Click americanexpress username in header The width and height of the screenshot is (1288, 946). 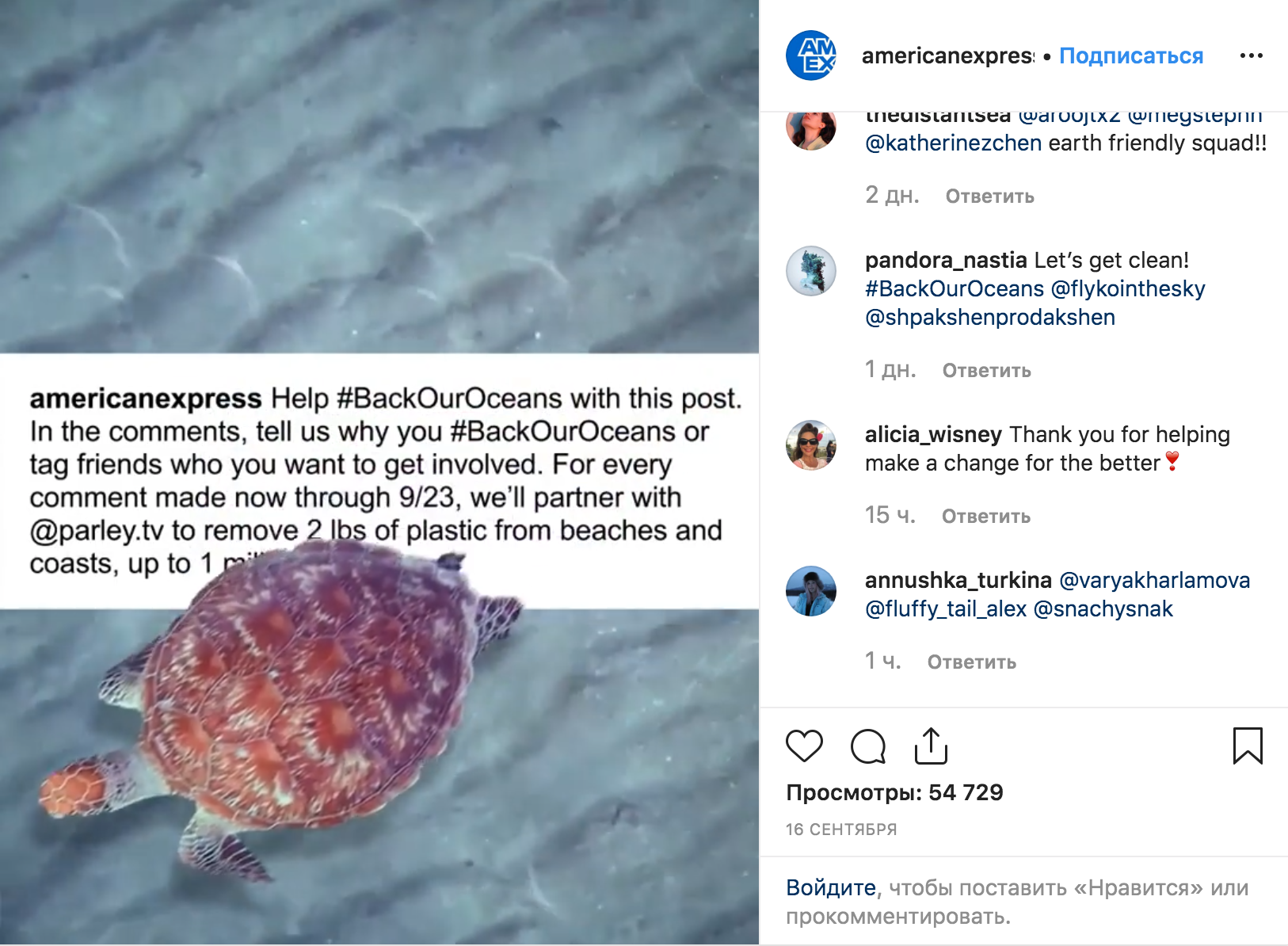coord(947,55)
